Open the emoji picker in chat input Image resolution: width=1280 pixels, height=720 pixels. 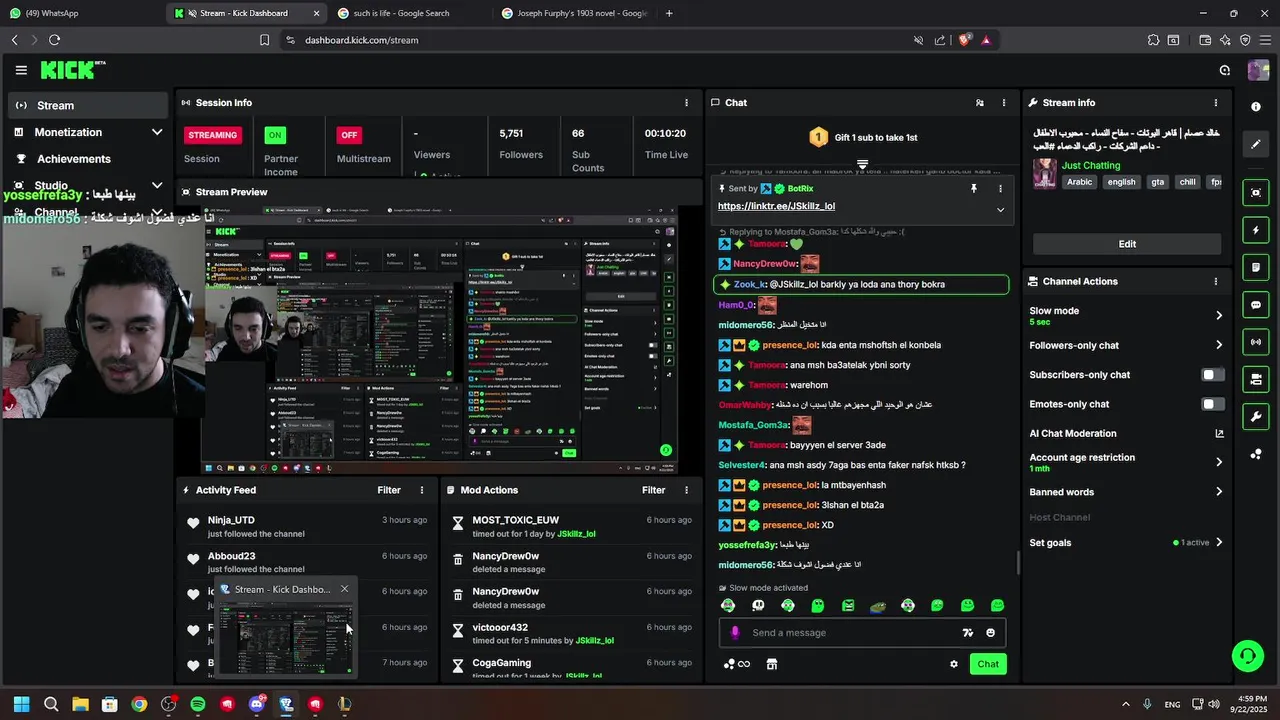[991, 633]
